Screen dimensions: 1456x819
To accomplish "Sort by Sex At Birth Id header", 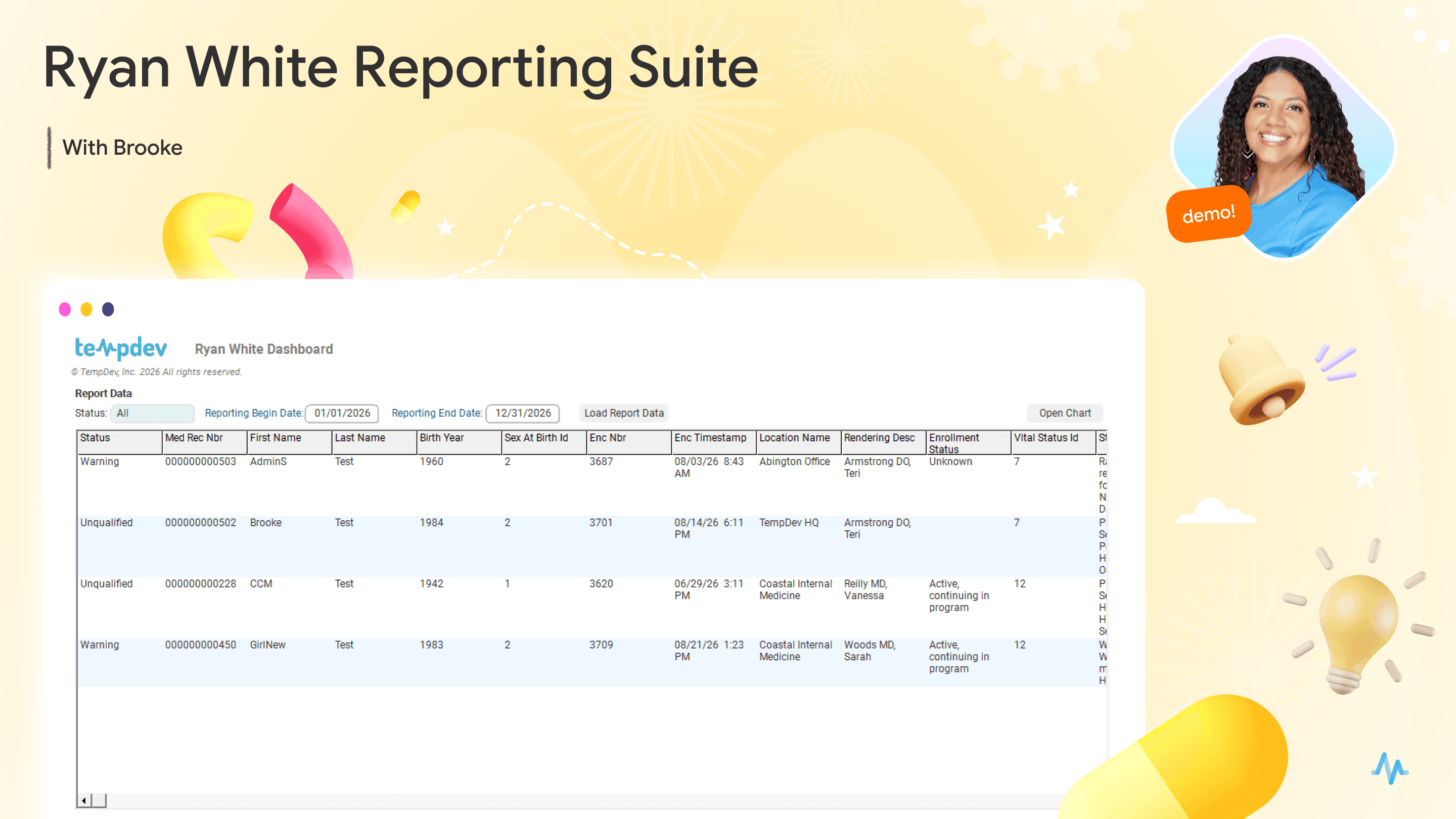I will point(544,442).
